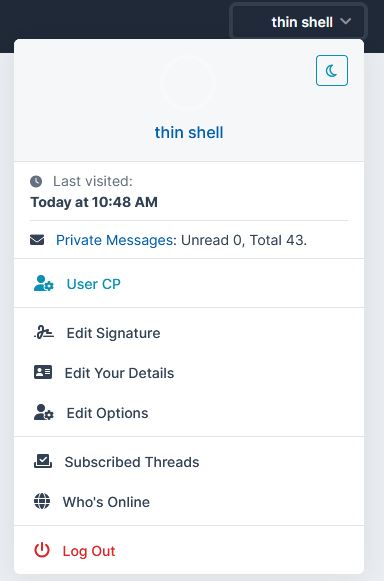Click the signature scribble icon
This screenshot has height=581, width=384.
point(44,332)
